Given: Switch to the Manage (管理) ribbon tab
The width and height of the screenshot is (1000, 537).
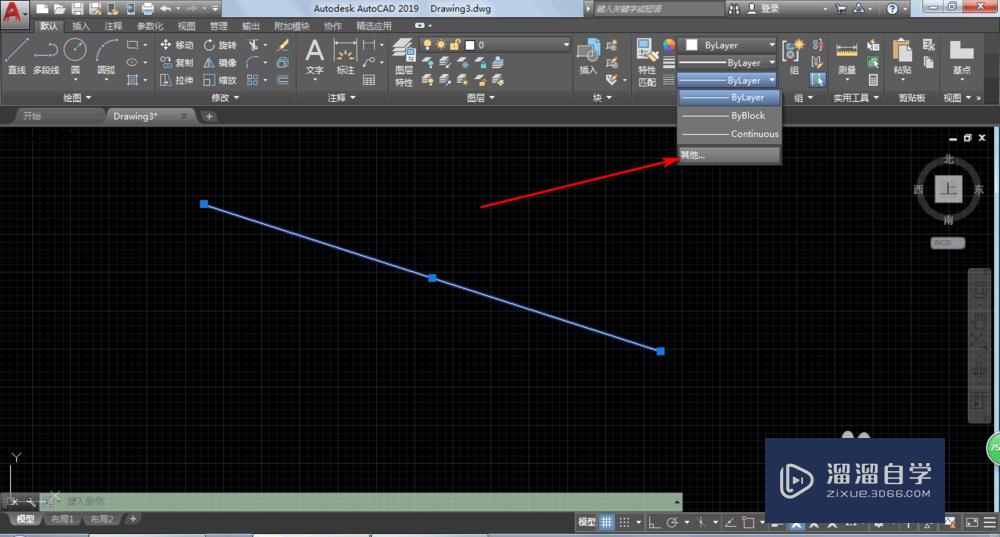Looking at the screenshot, I should (218, 26).
